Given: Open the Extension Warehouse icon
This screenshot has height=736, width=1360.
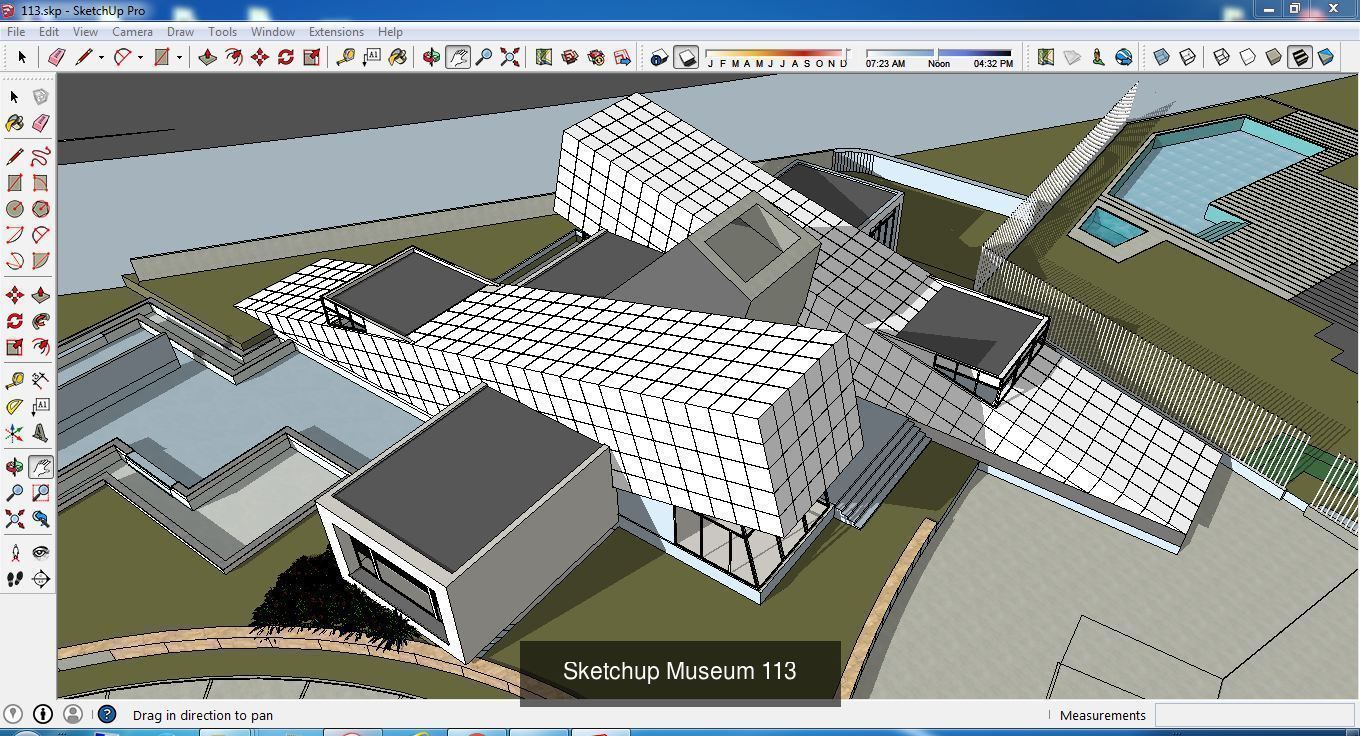Looking at the screenshot, I should (x=596, y=57).
